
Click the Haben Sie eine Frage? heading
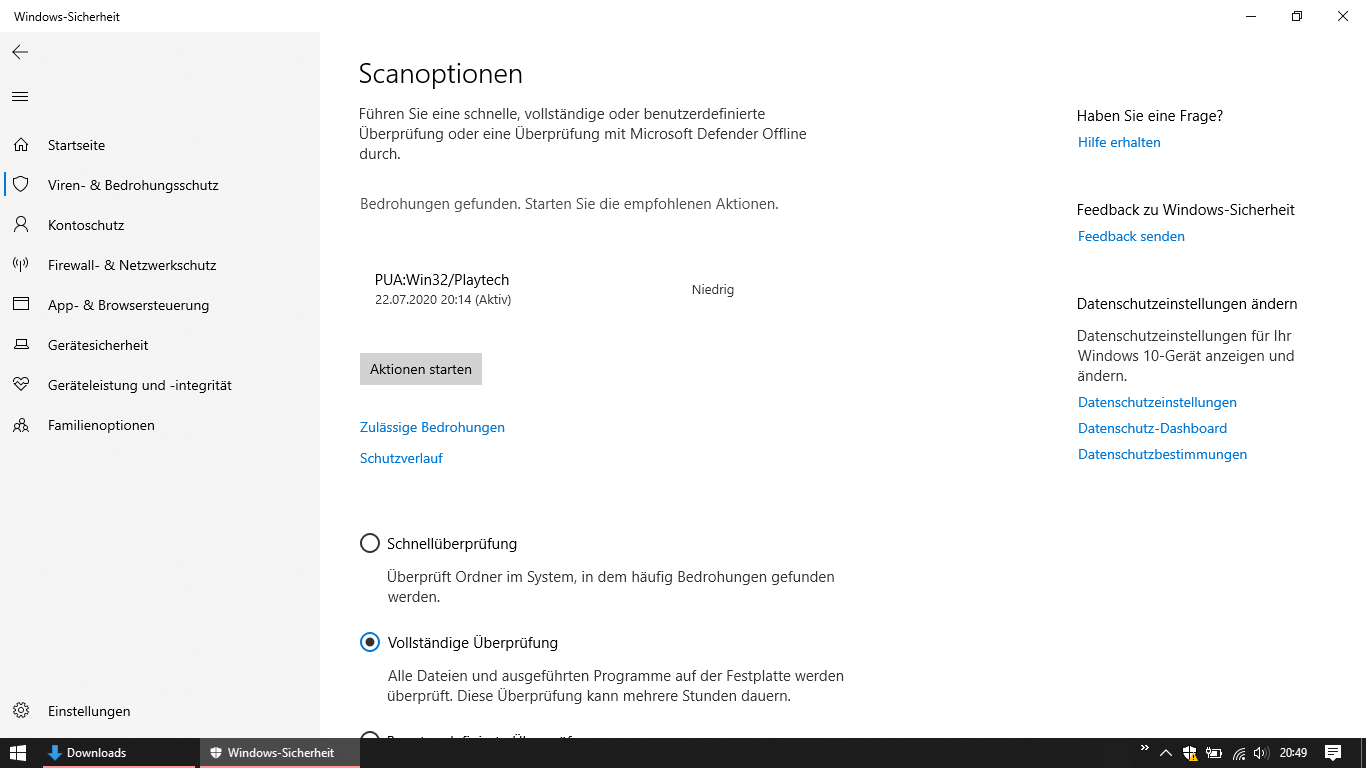click(x=1150, y=116)
